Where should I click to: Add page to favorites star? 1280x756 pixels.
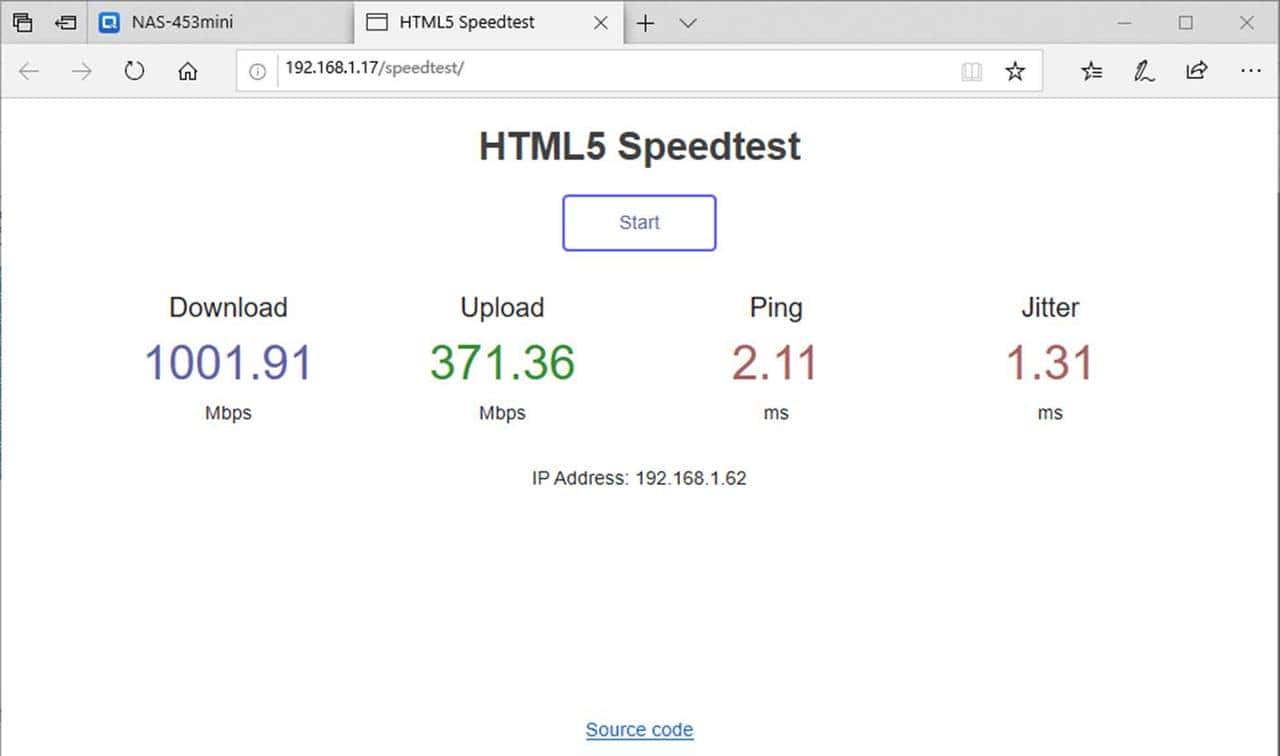pos(1015,71)
